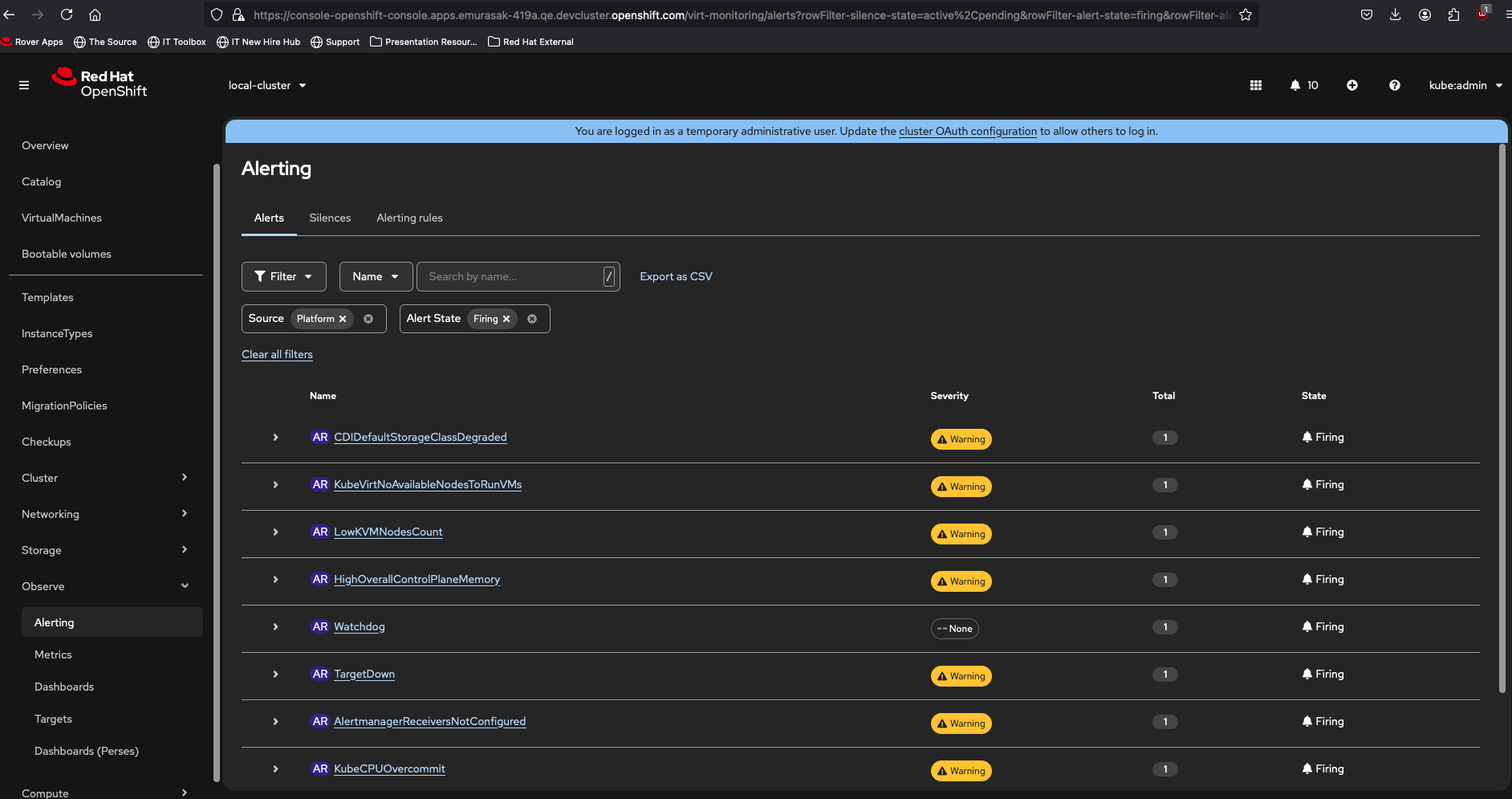
Task: Bookmark this page with star icon
Action: click(x=1246, y=14)
